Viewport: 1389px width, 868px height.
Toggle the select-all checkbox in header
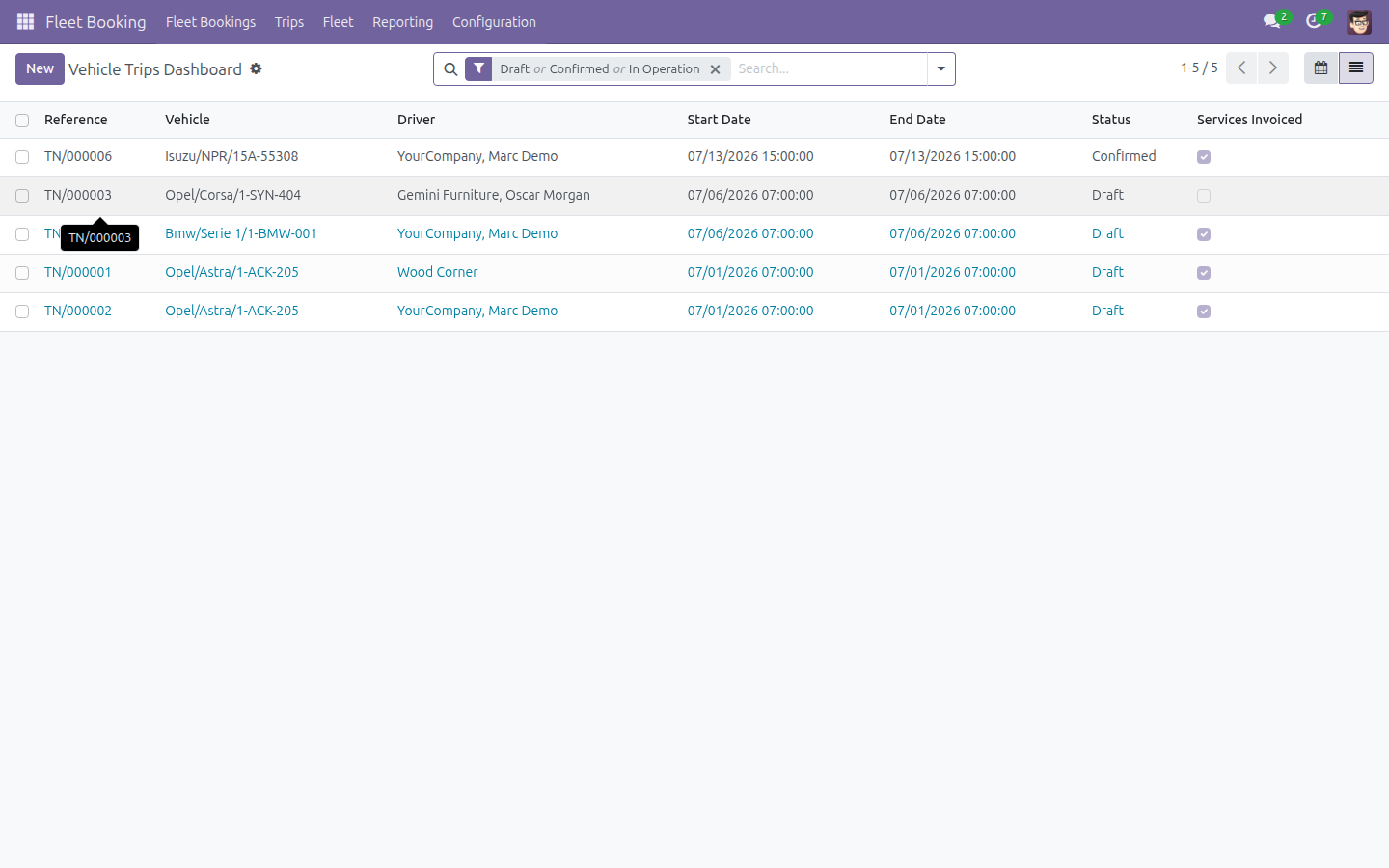click(22, 121)
